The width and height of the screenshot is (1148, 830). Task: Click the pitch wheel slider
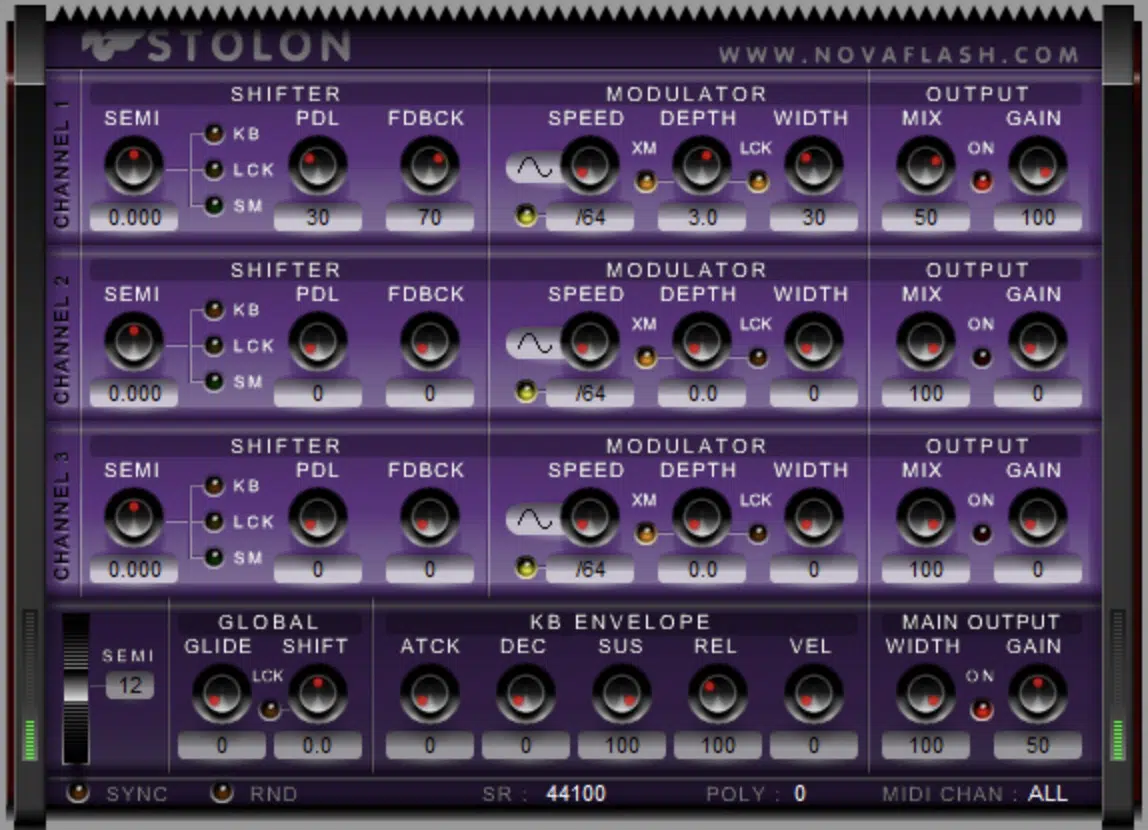(x=75, y=689)
